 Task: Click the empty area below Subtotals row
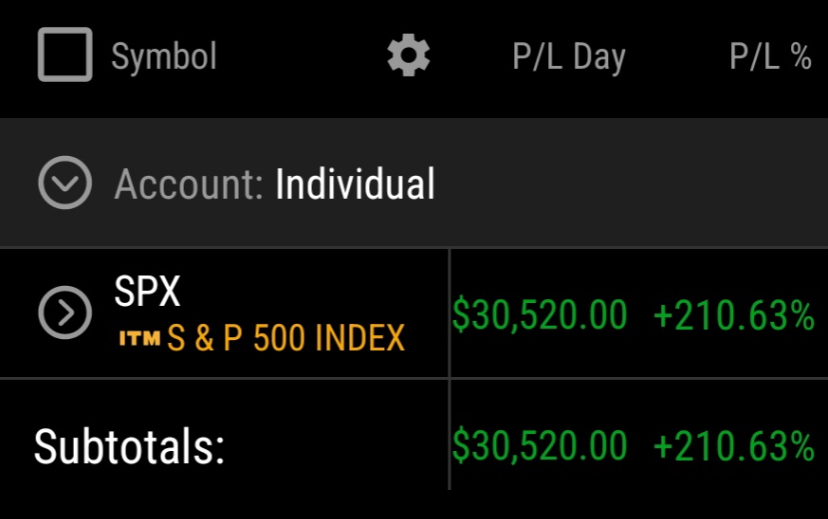(x=414, y=505)
